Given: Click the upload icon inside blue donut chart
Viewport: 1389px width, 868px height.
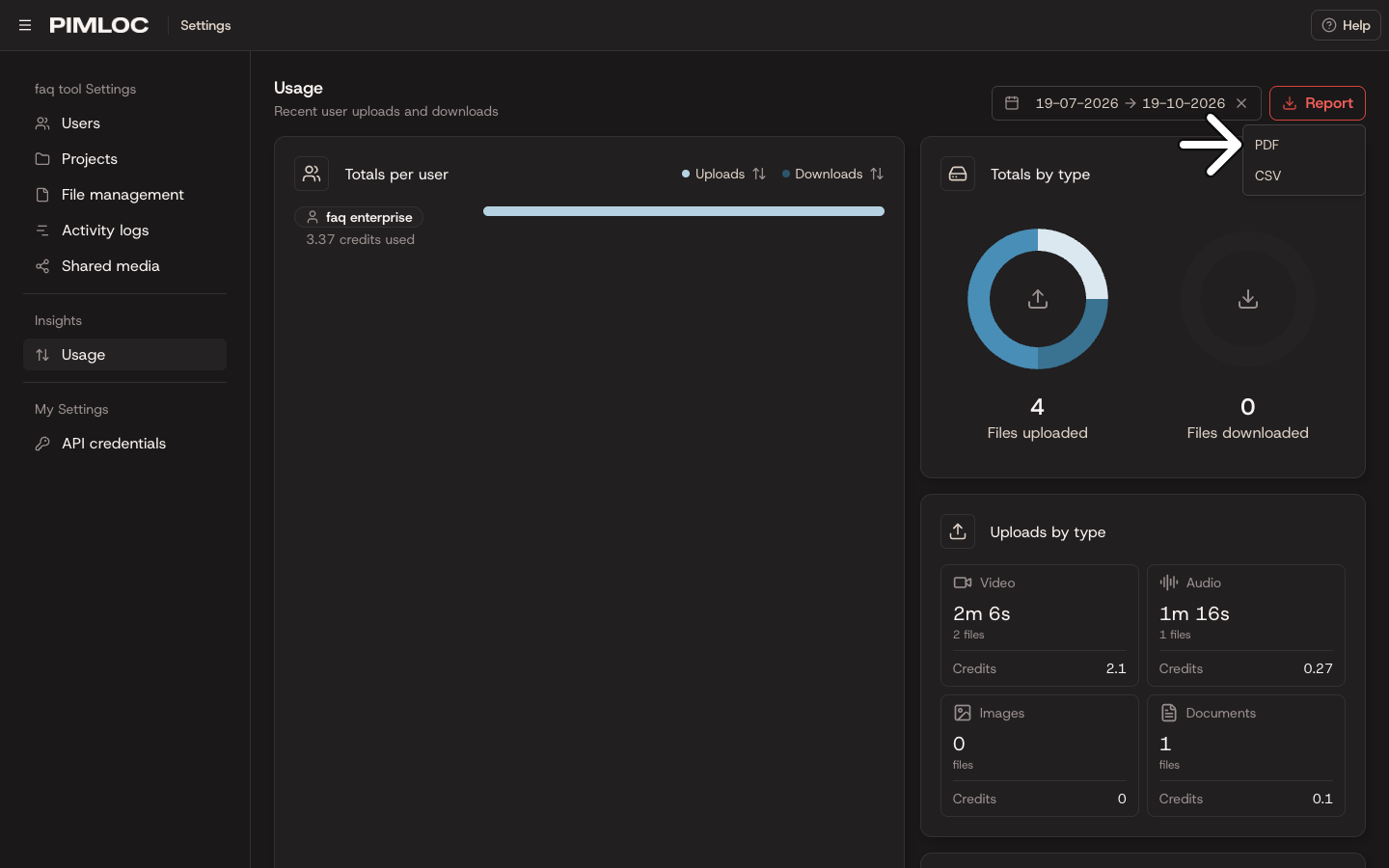Looking at the screenshot, I should coord(1038,299).
